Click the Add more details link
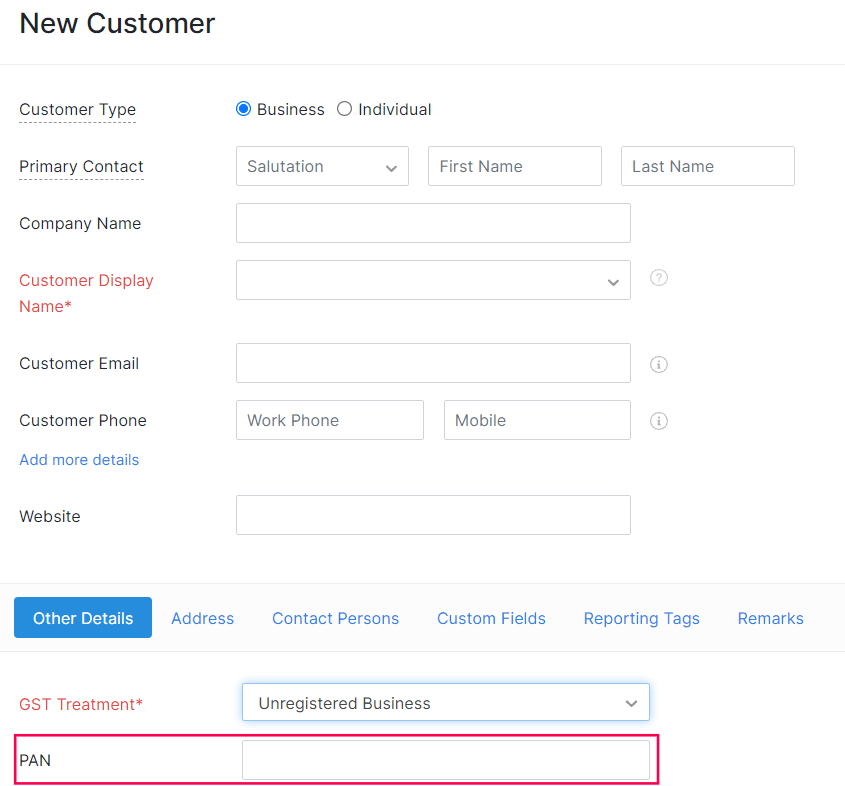Screen dimensions: 845x786 (79, 460)
